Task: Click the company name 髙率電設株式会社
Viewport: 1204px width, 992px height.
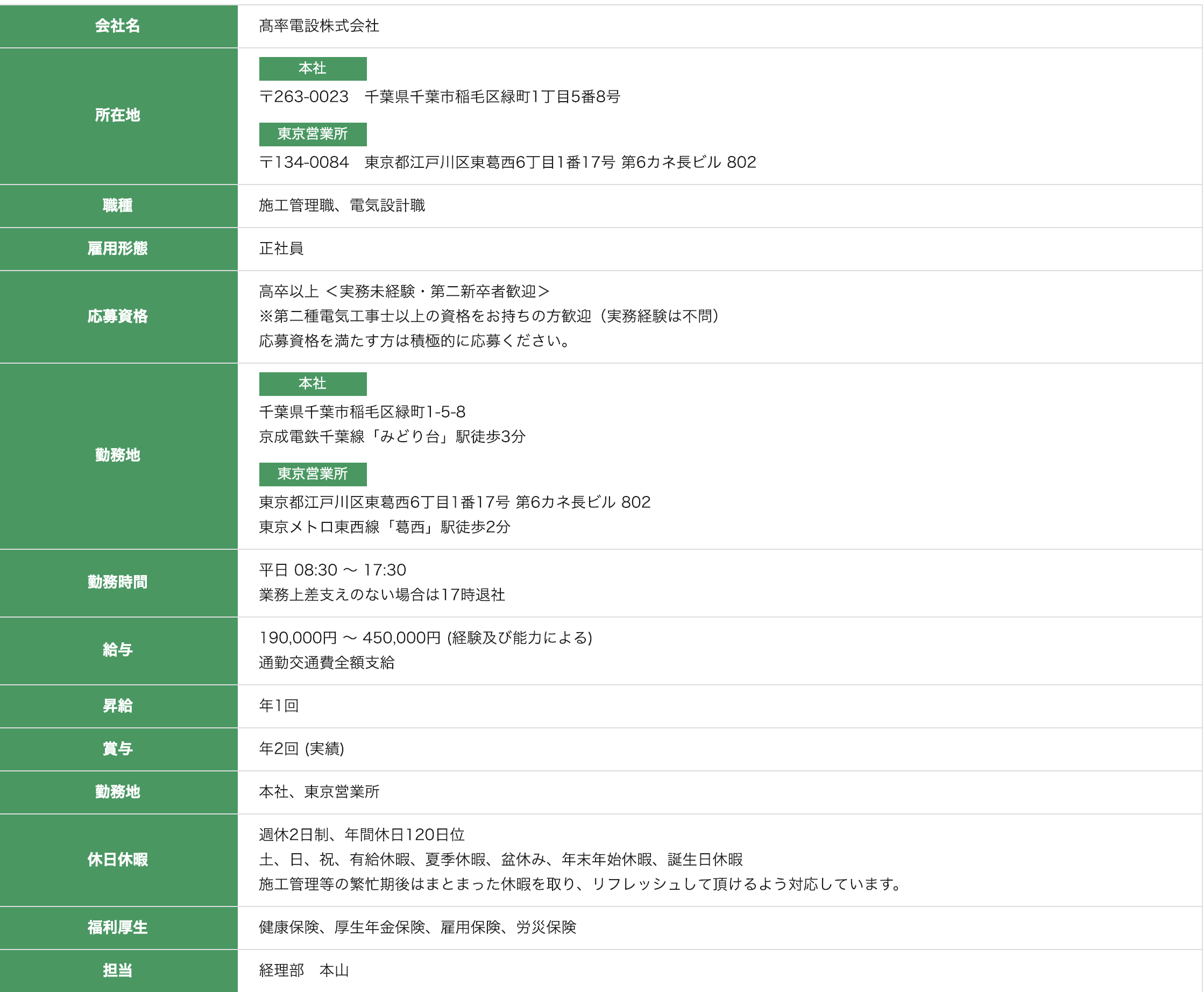Action: (x=318, y=26)
